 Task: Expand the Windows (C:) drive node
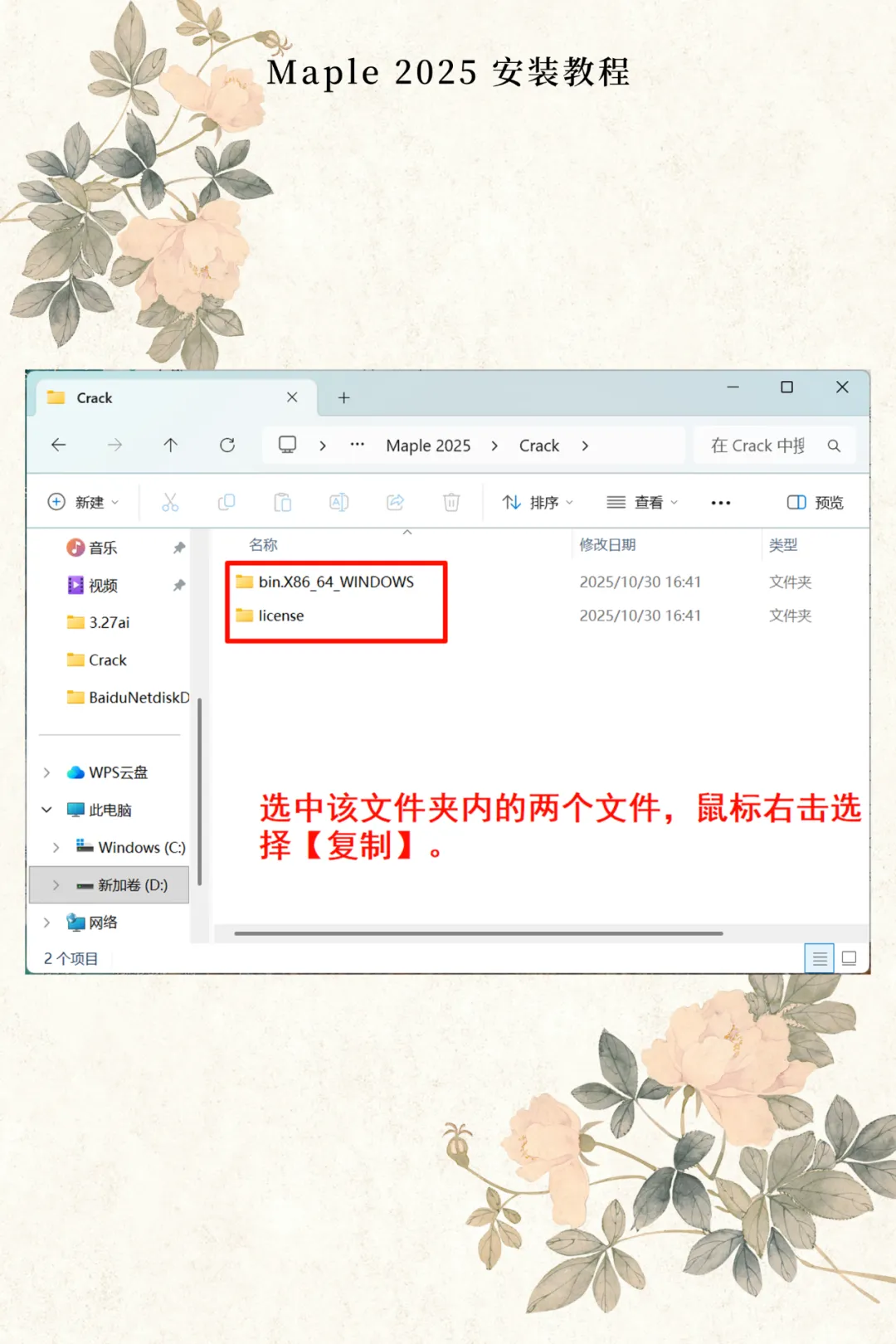56,847
